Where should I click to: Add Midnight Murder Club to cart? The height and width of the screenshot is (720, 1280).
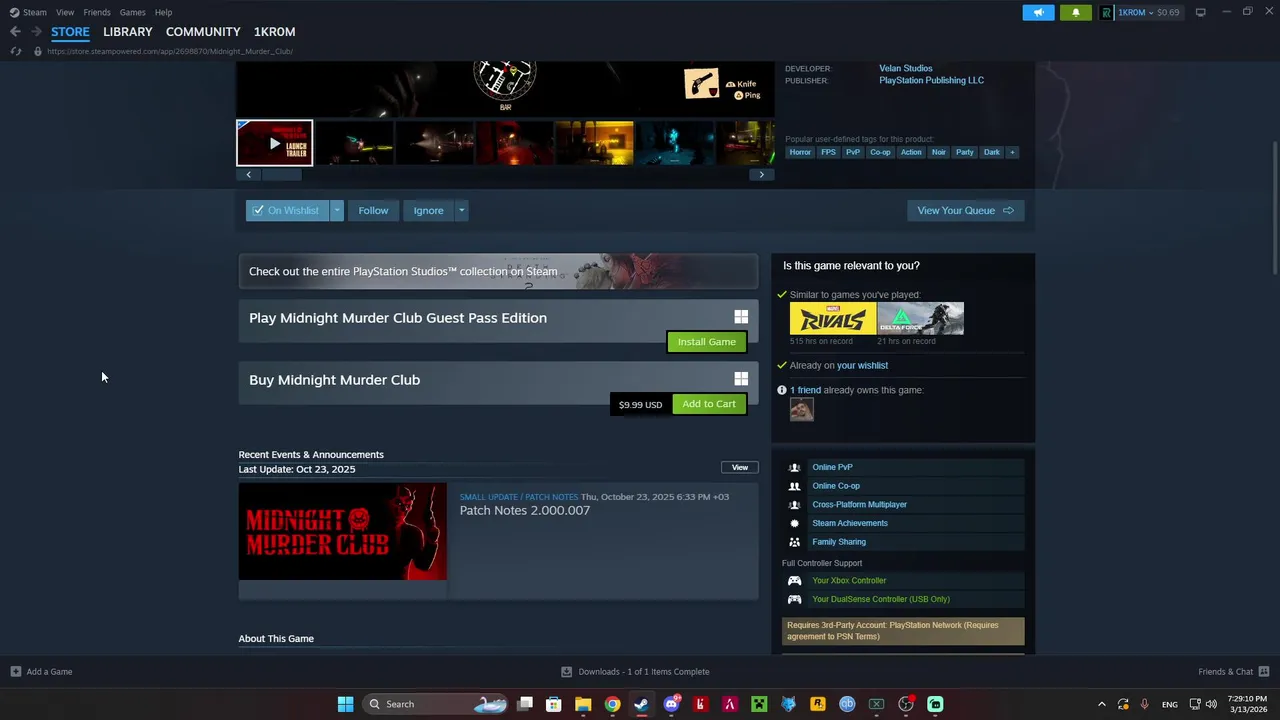click(x=708, y=404)
